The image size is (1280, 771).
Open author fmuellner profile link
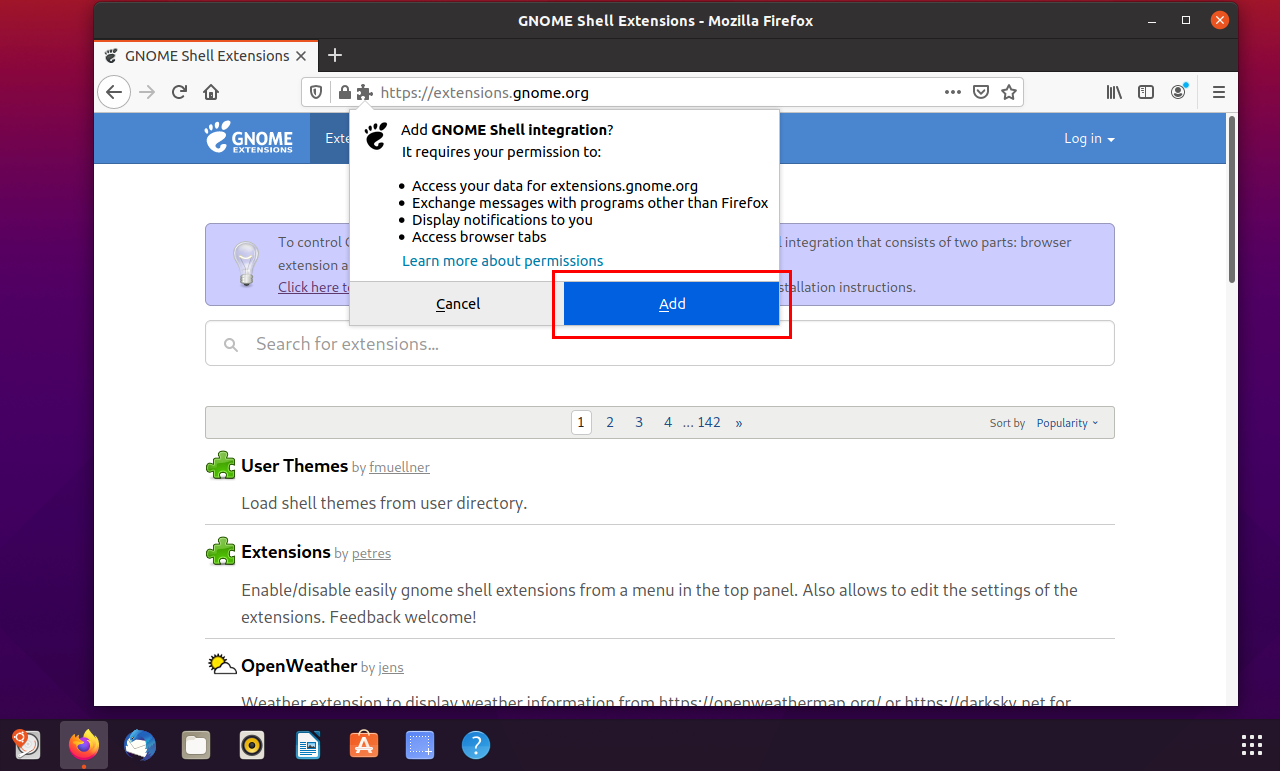[x=399, y=467]
